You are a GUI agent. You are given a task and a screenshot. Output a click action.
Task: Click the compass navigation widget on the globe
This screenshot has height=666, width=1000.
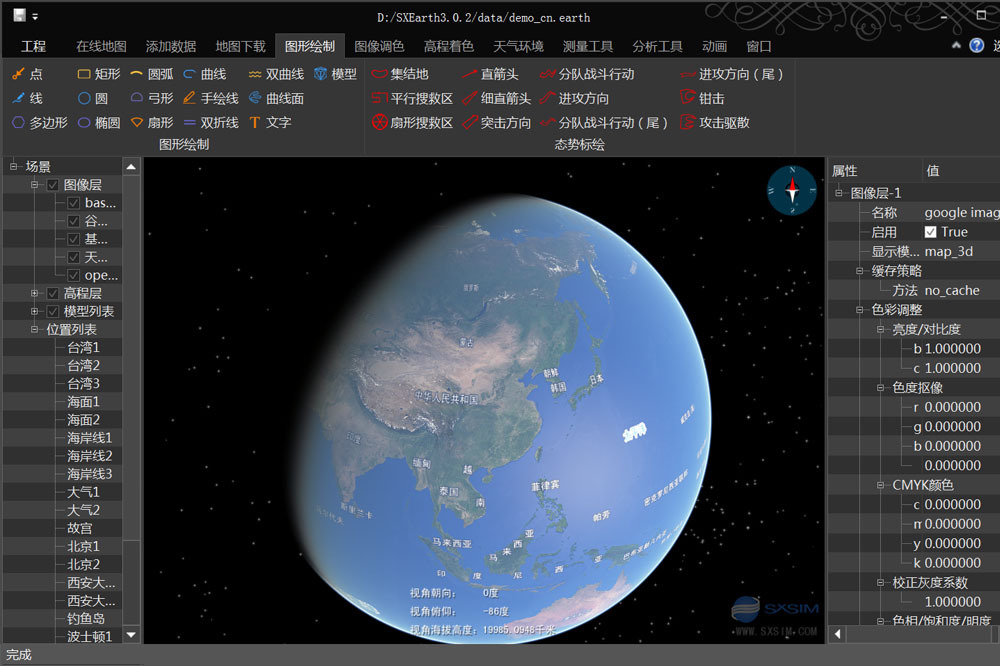(791, 191)
